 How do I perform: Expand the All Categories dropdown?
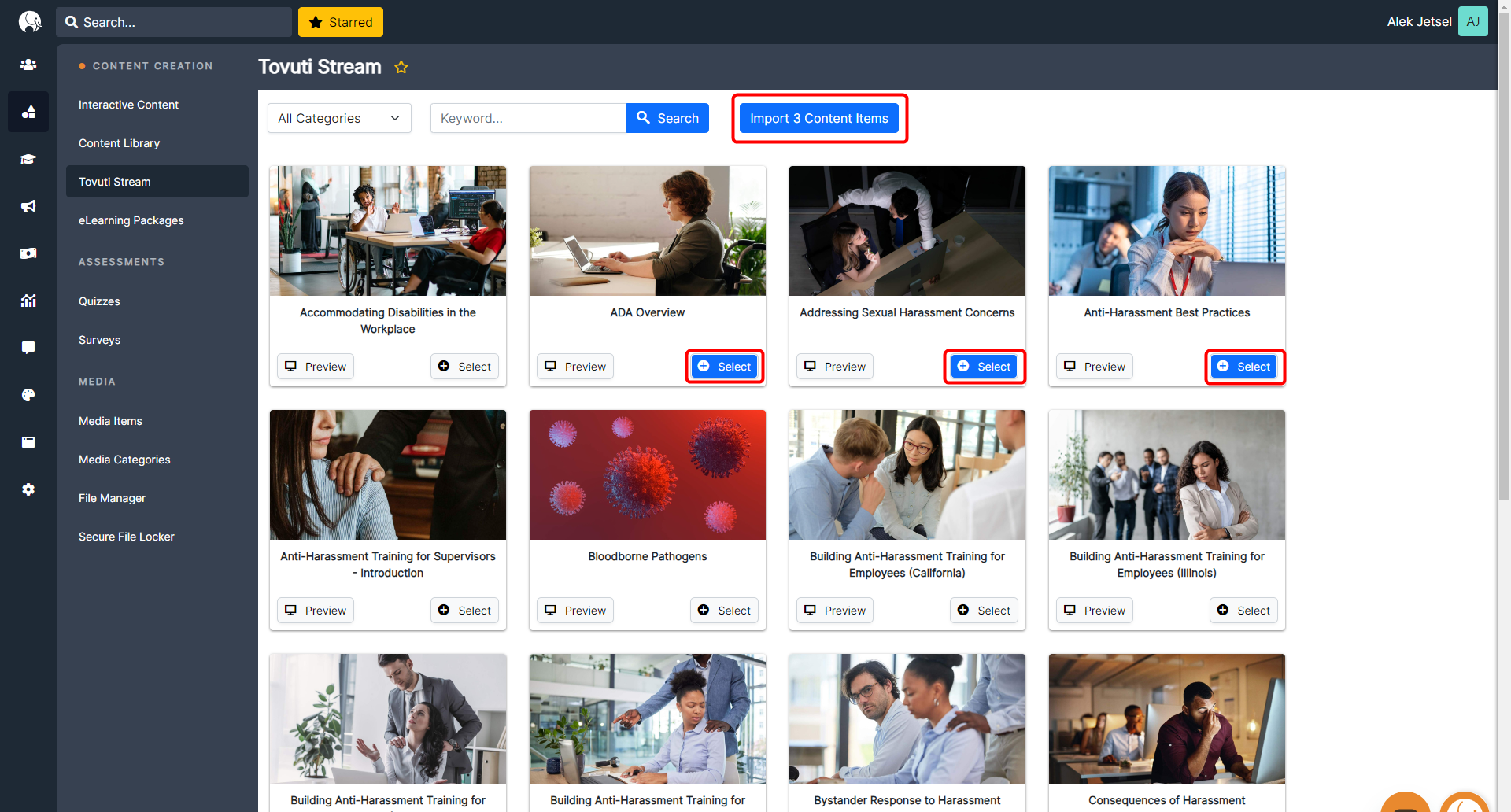point(339,118)
